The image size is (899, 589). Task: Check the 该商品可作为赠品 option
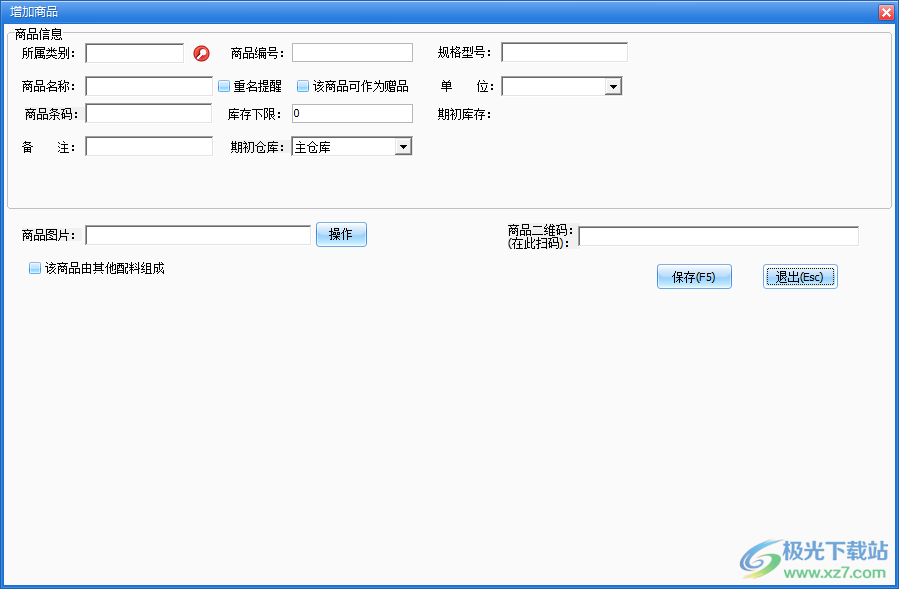[302, 86]
